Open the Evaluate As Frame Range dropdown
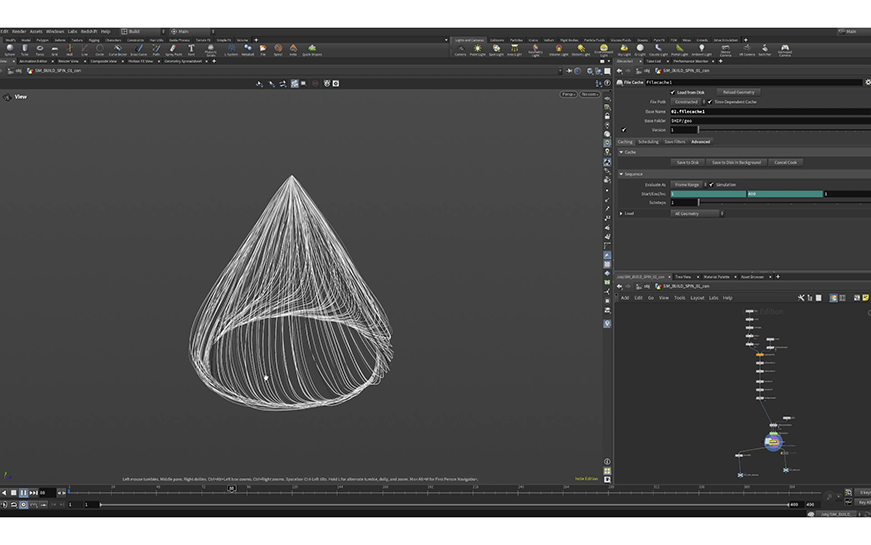 [x=688, y=184]
